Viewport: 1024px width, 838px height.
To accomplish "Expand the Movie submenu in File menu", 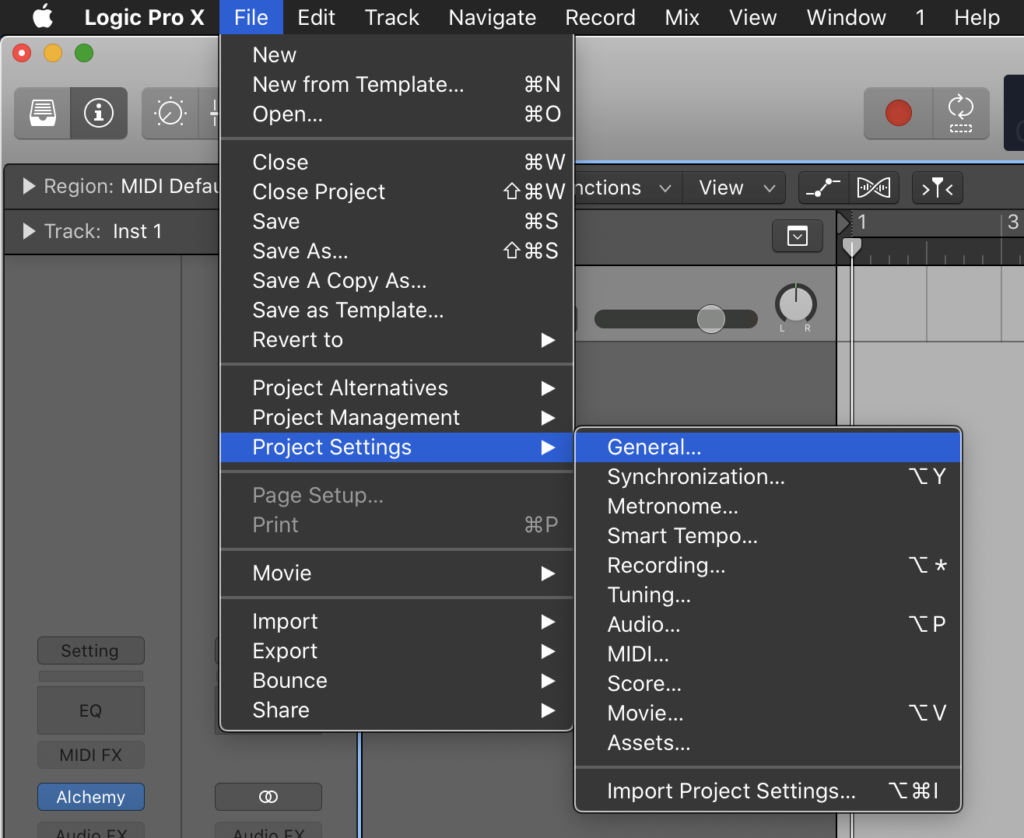I will (397, 573).
